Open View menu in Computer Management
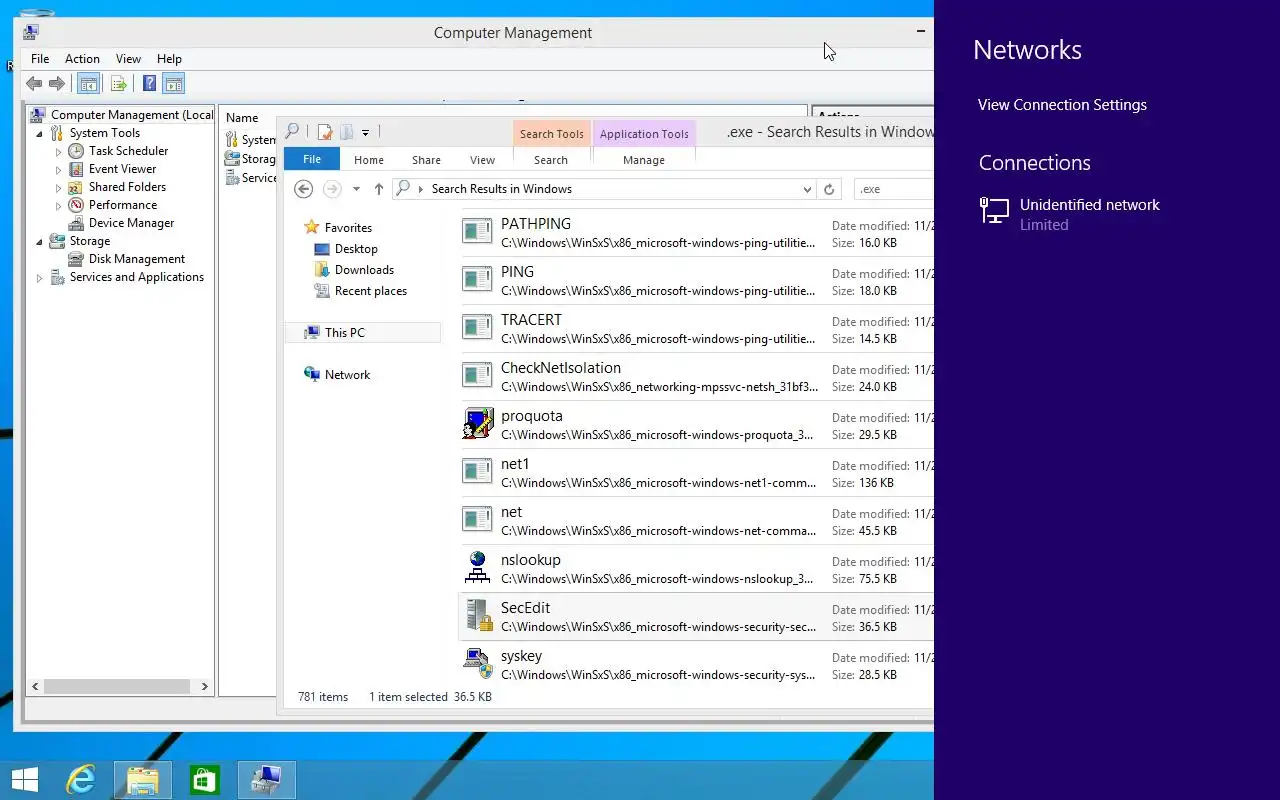 128,59
